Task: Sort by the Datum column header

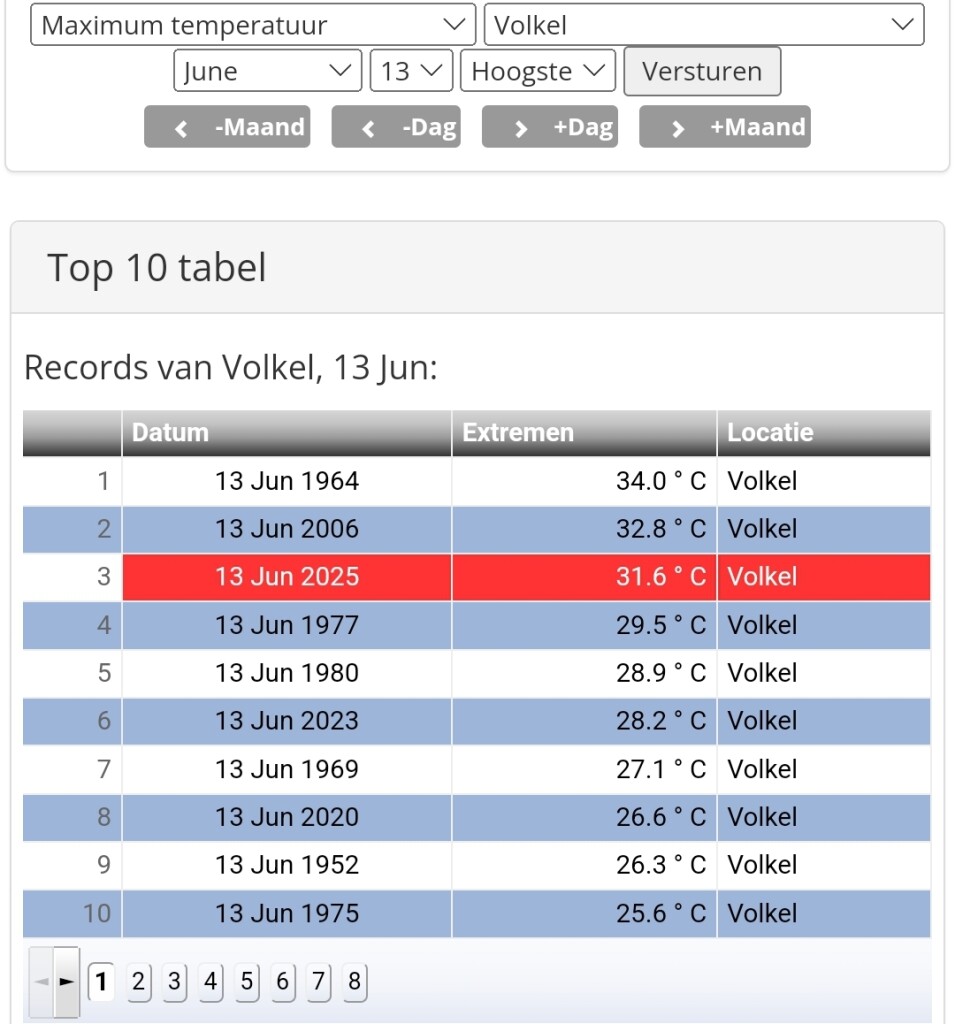Action: point(287,433)
